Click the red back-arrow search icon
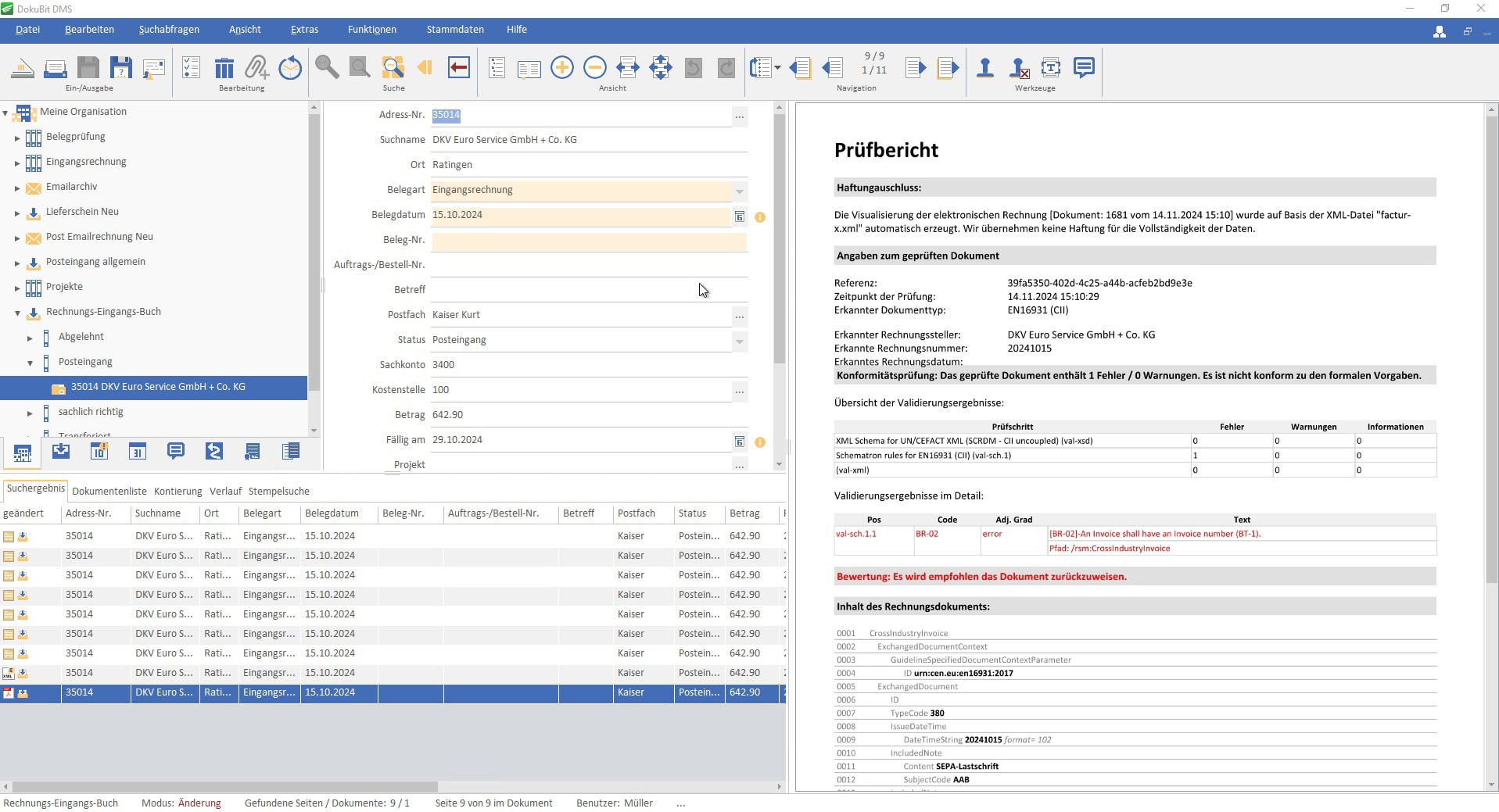 (x=459, y=68)
